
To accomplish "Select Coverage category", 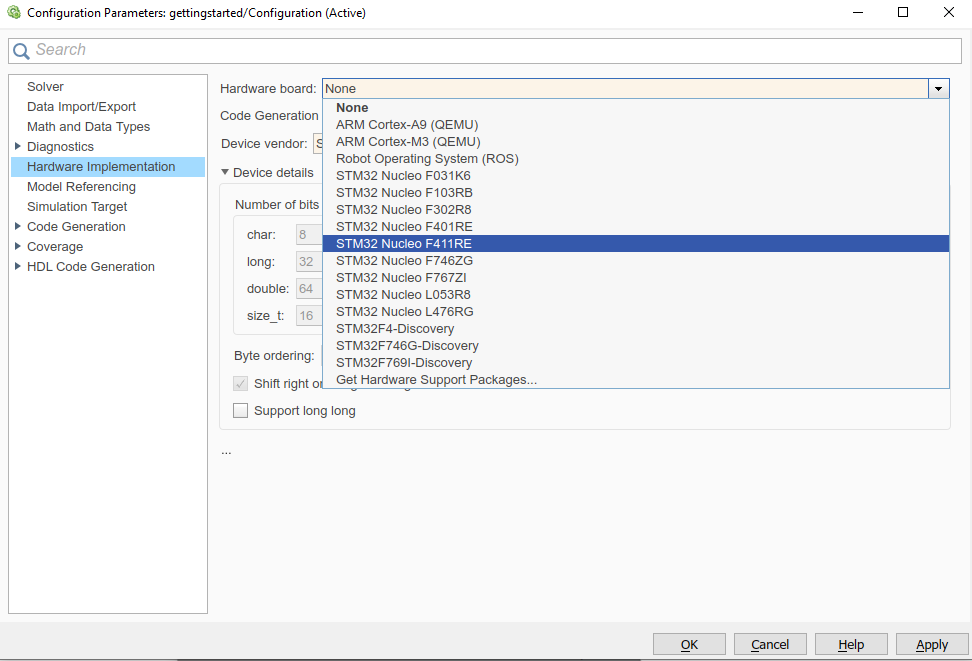I will pos(55,247).
